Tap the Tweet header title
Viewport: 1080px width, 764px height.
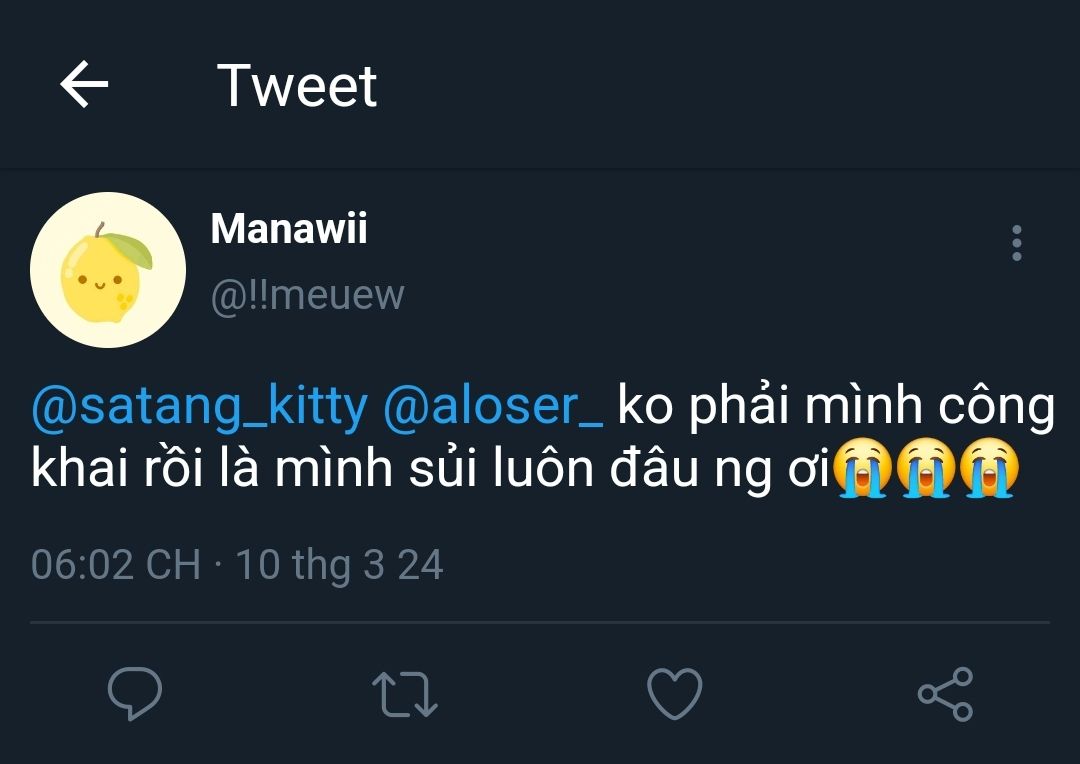point(297,86)
